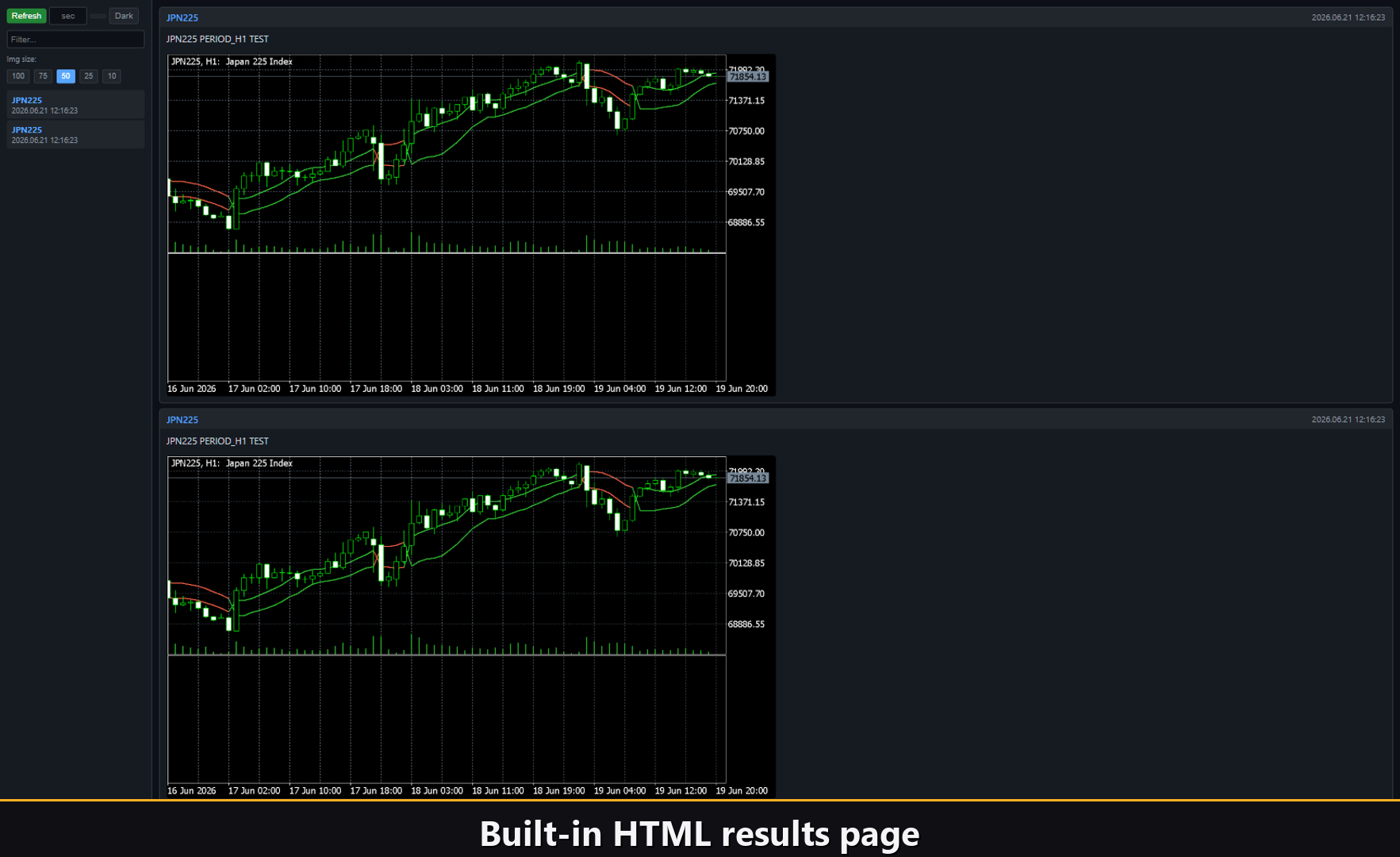1400x857 pixels.
Task: Click the auto-refresh toggle next to sec field
Action: click(98, 16)
